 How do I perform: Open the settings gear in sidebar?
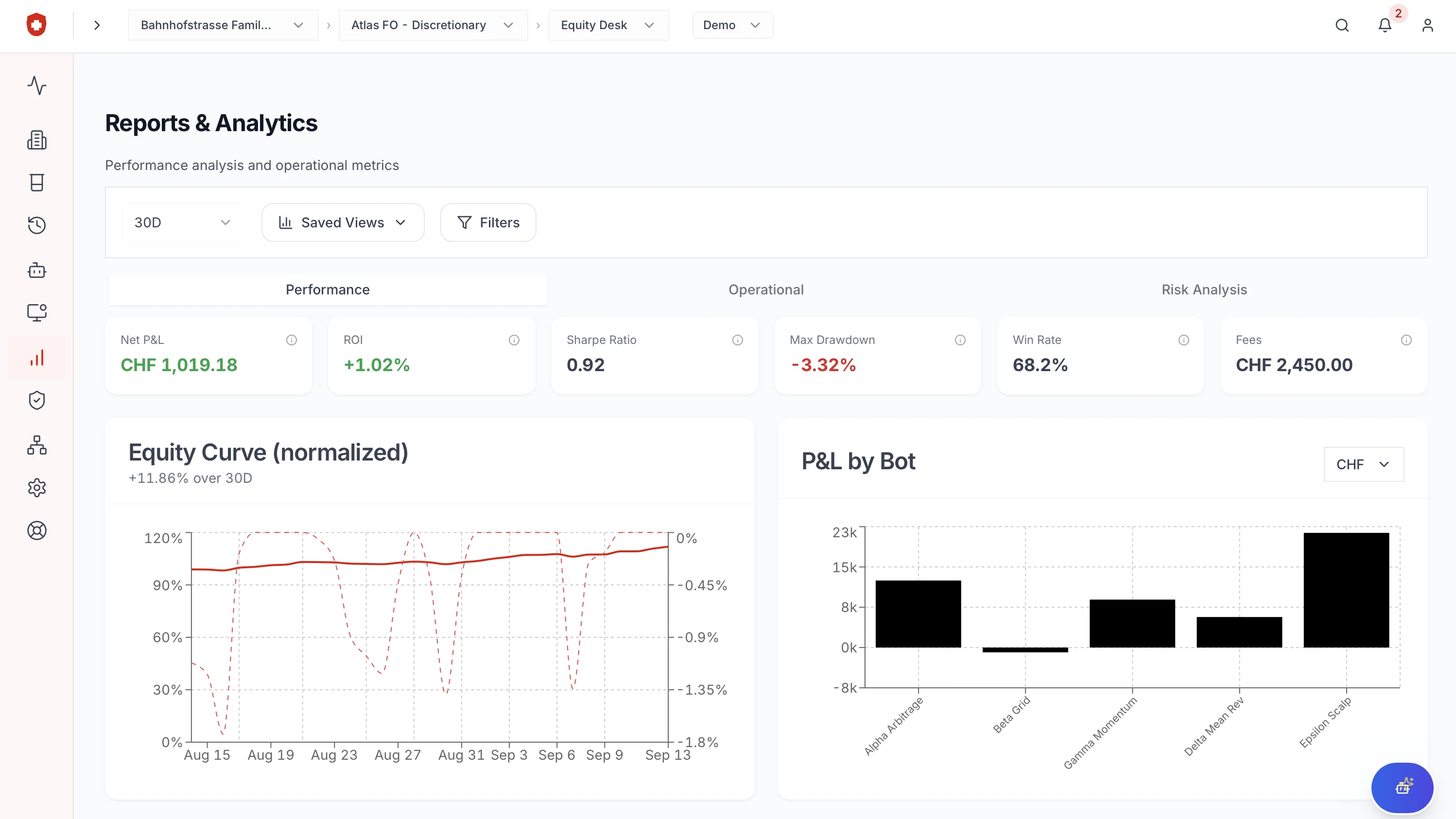(37, 488)
